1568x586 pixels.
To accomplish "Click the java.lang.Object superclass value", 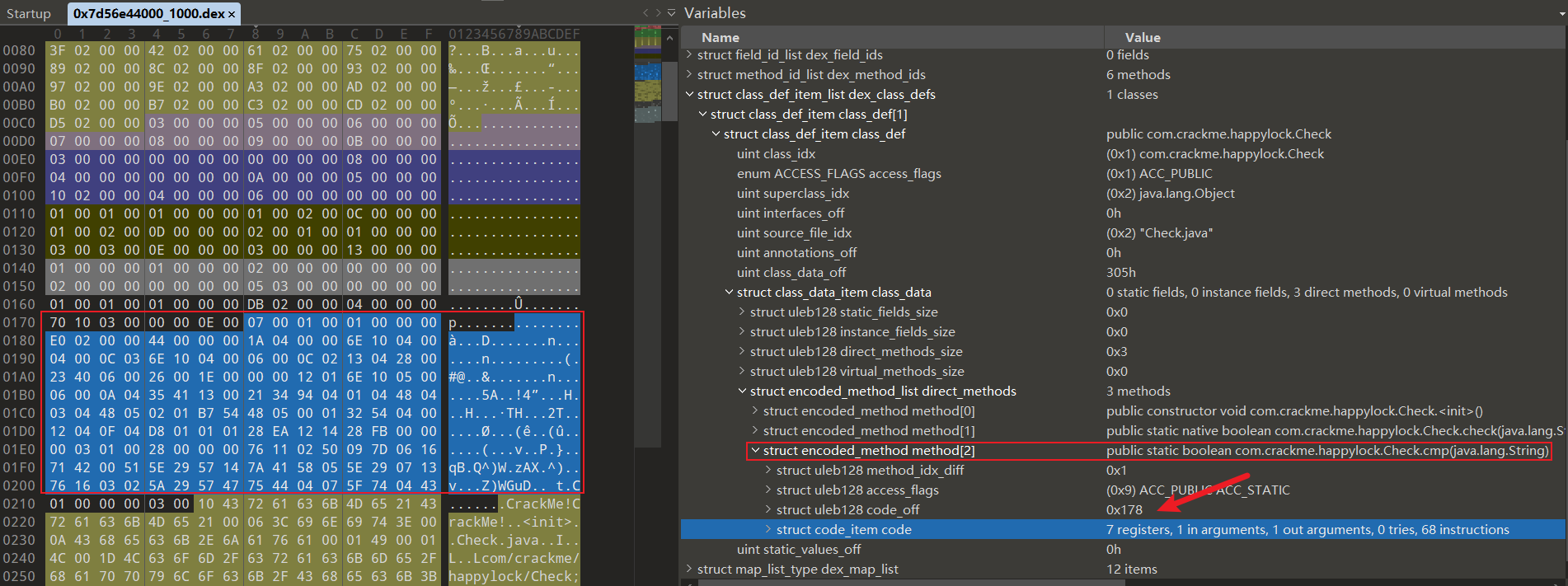I will [1170, 193].
